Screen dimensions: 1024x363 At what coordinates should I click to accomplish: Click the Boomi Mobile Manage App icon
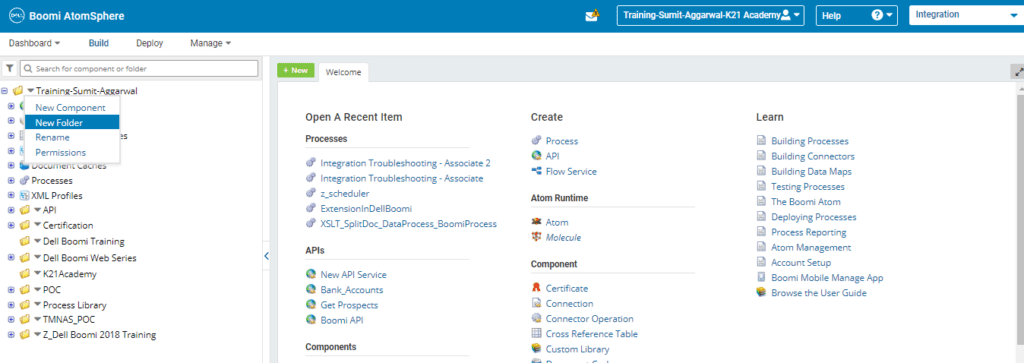pyautogui.click(x=761, y=277)
